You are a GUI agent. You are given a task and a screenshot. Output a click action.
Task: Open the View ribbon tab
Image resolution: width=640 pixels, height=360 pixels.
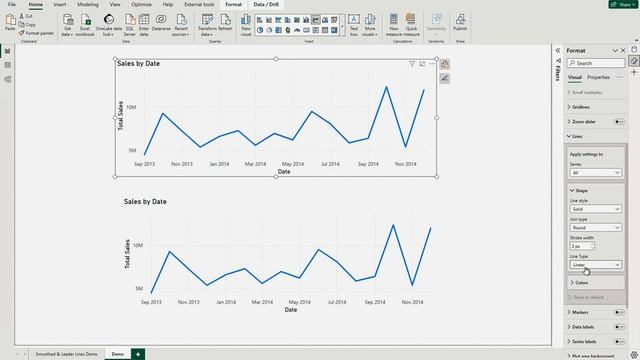click(115, 4)
